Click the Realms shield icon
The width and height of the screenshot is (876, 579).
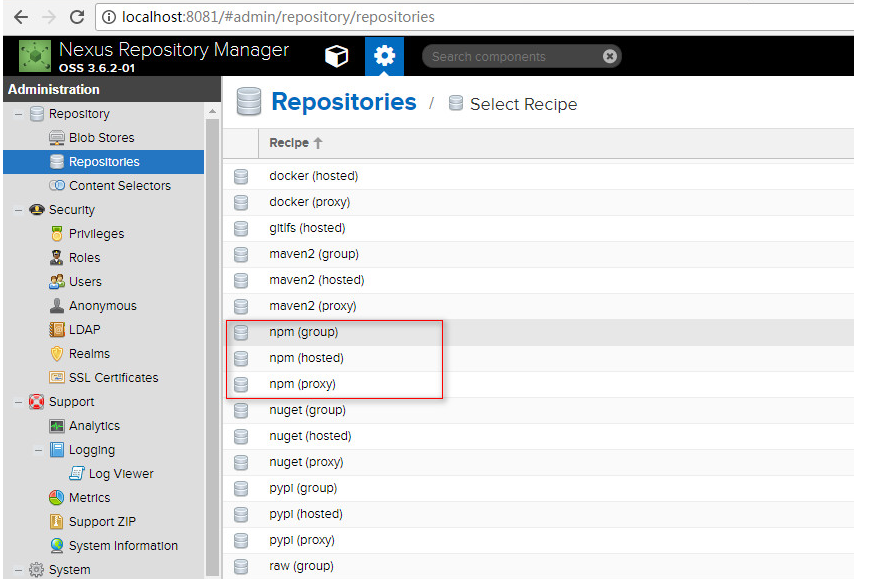56,354
